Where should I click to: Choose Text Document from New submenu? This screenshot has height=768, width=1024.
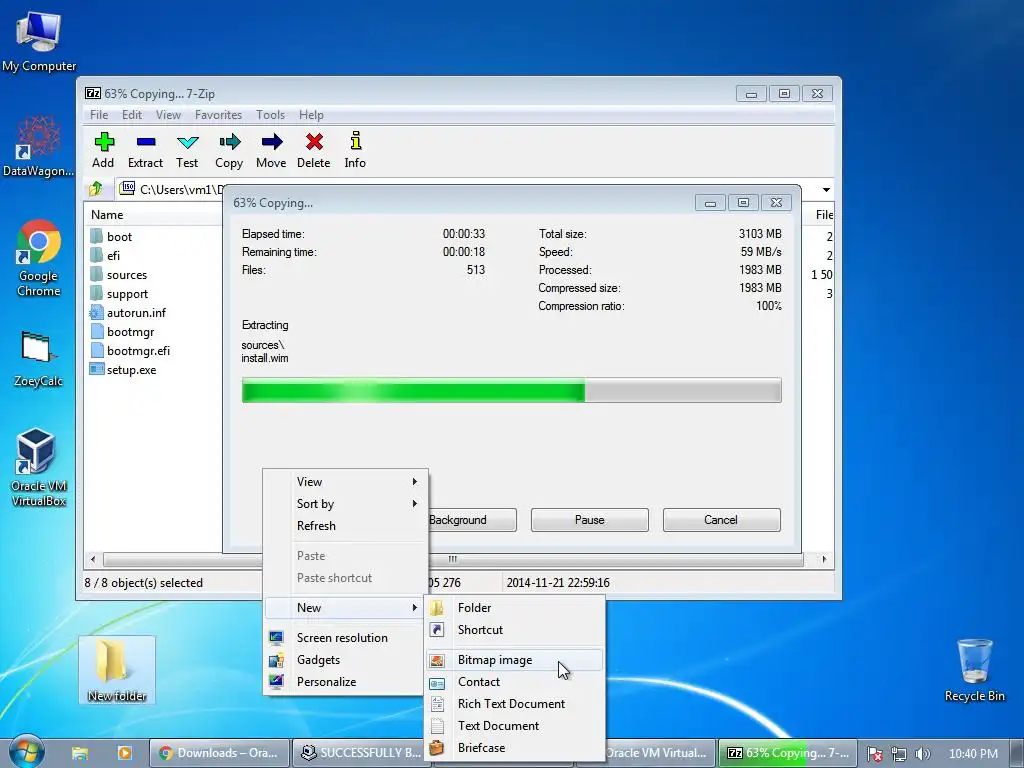(515, 726)
